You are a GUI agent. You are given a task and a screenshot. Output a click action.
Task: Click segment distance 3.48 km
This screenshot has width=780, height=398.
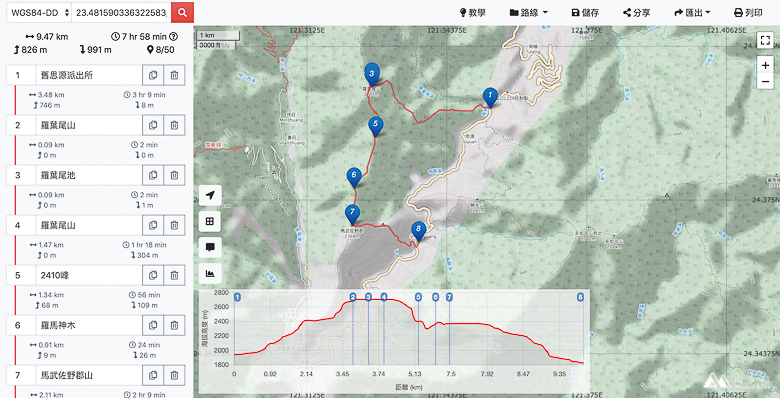51,95
